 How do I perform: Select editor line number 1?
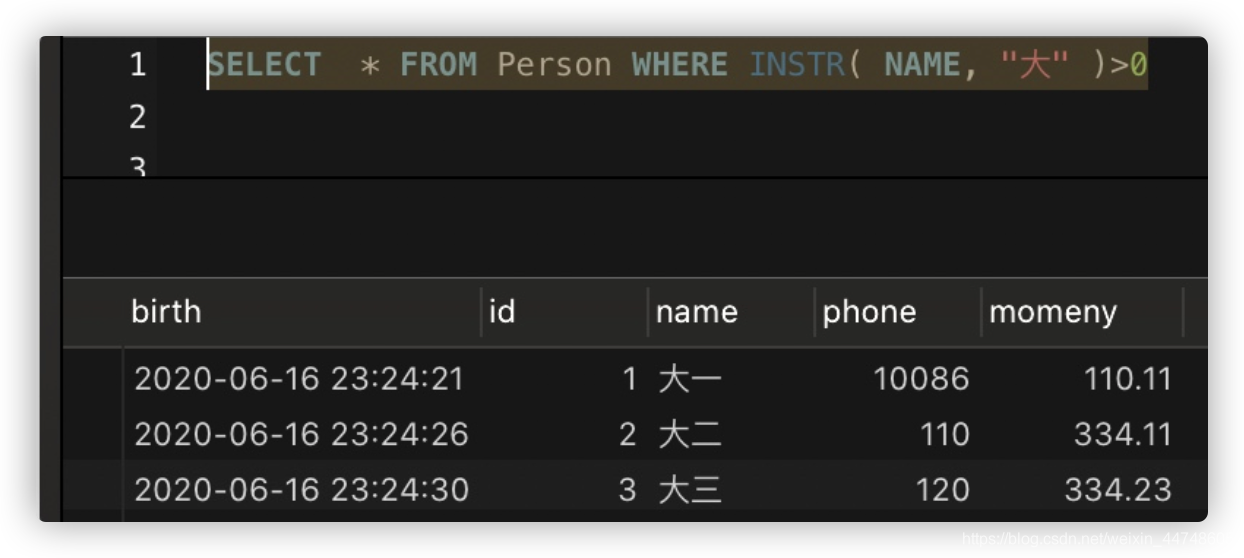pos(138,65)
